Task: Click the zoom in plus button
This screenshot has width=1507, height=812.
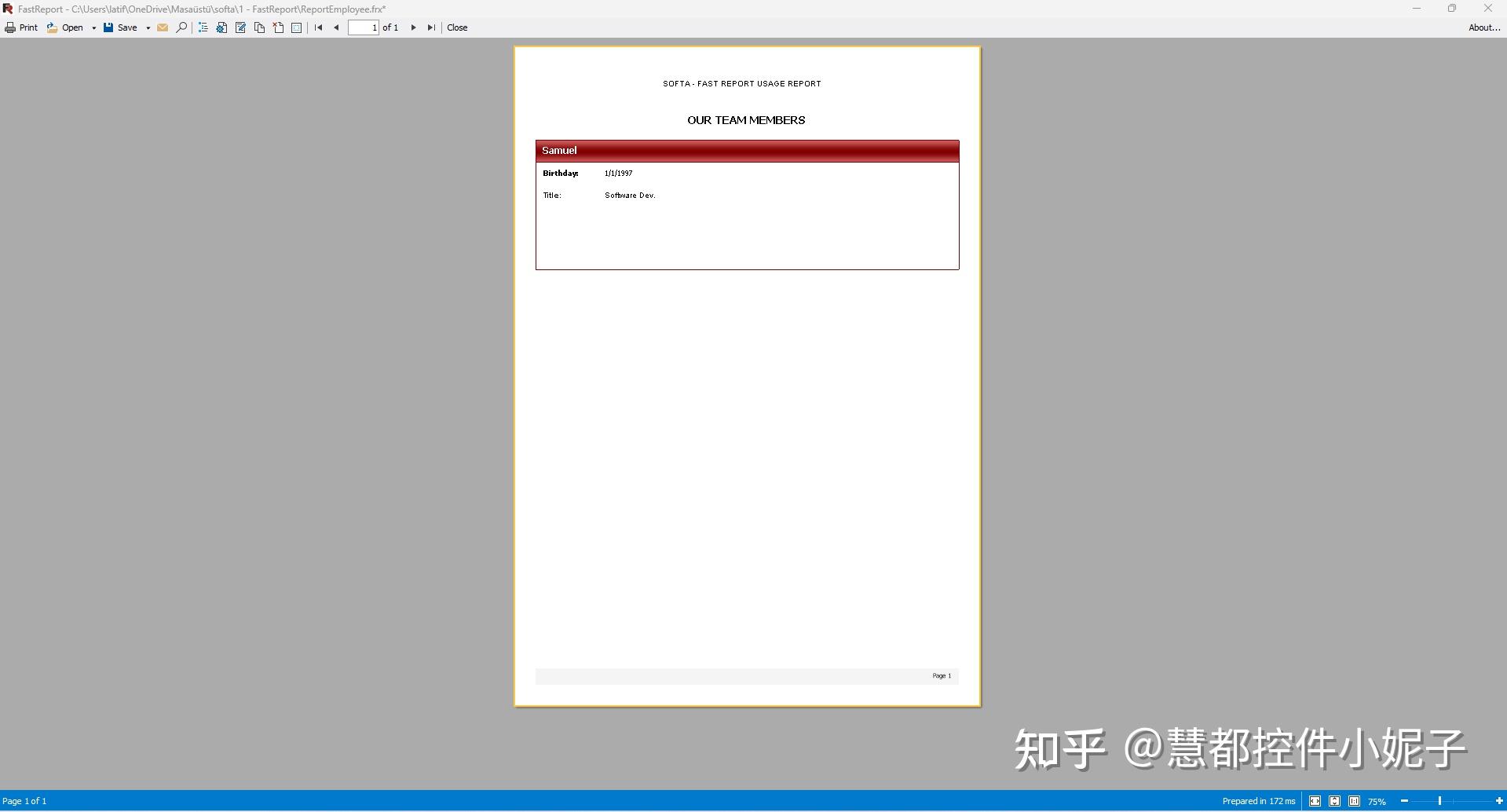Action: point(1499,801)
